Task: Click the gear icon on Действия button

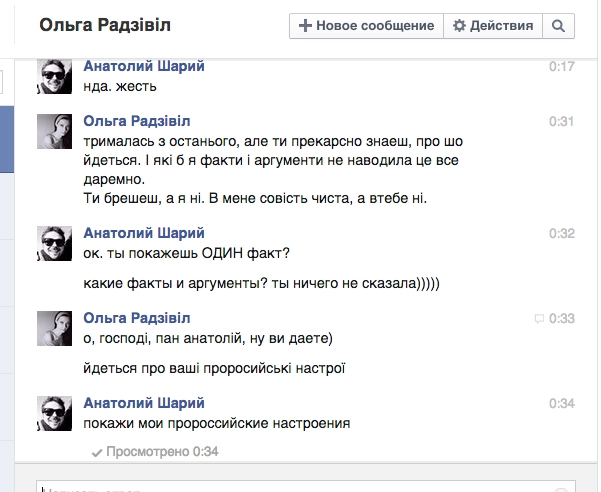Action: (460, 26)
